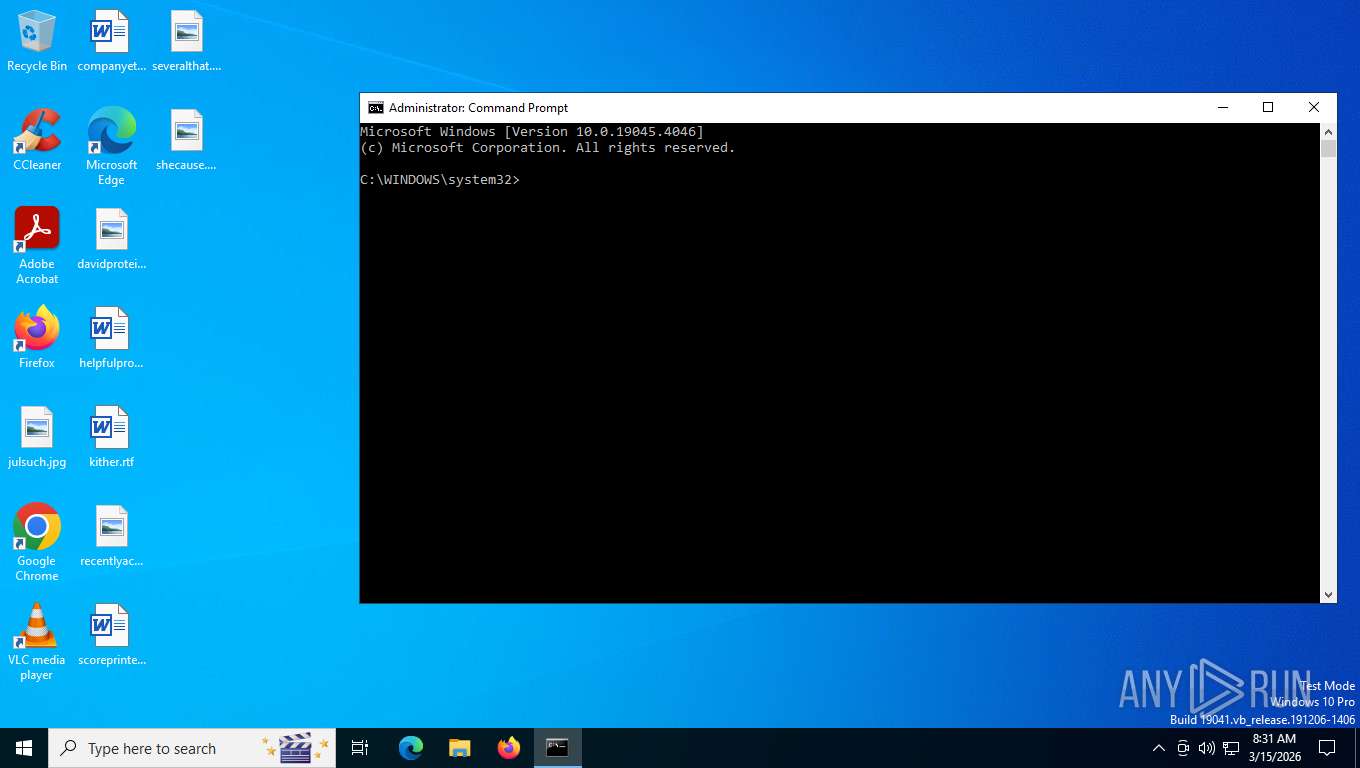The width and height of the screenshot is (1360, 768).
Task: Open the VLC media player shortcut
Action: [37, 642]
